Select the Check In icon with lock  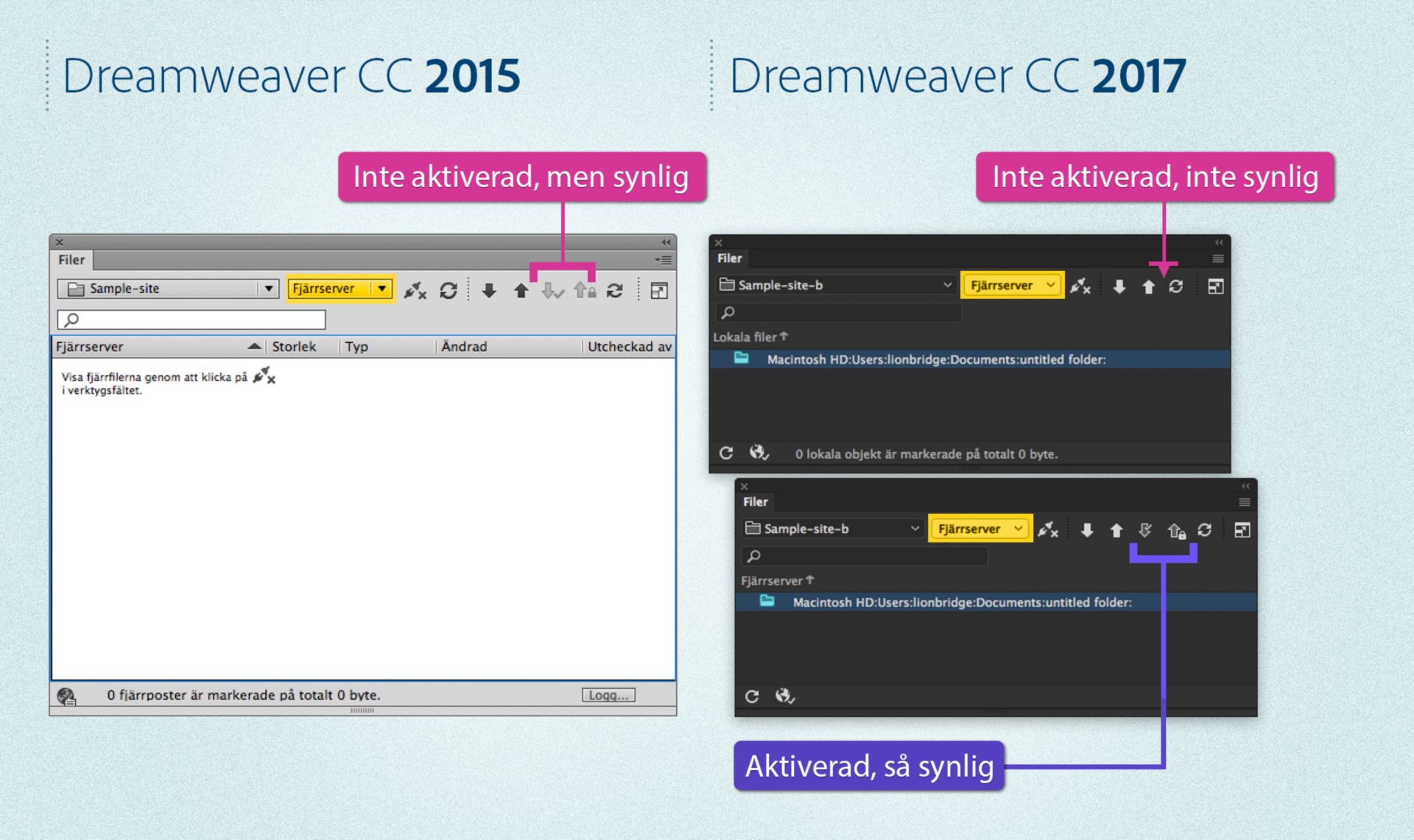point(585,290)
